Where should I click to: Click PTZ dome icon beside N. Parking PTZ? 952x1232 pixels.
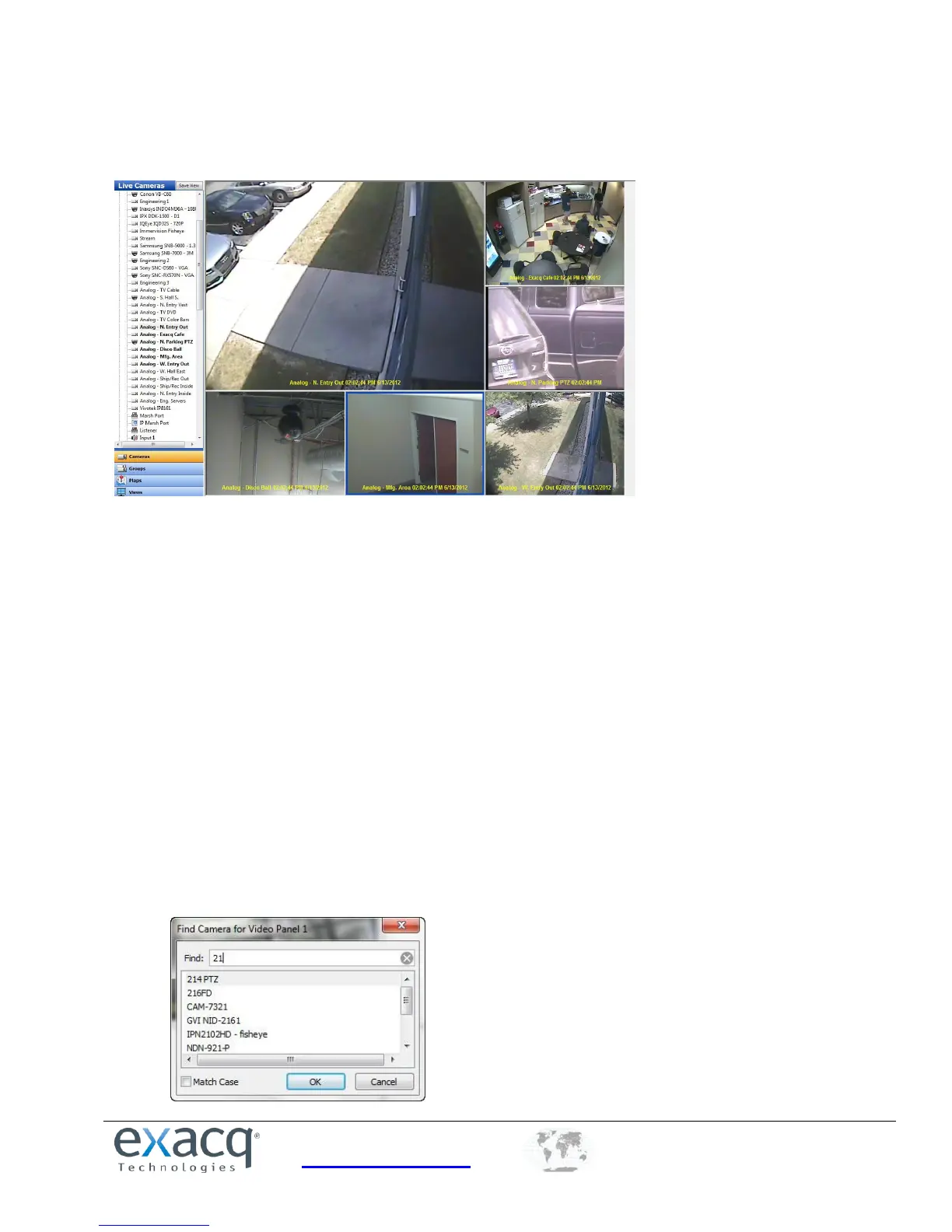[134, 342]
